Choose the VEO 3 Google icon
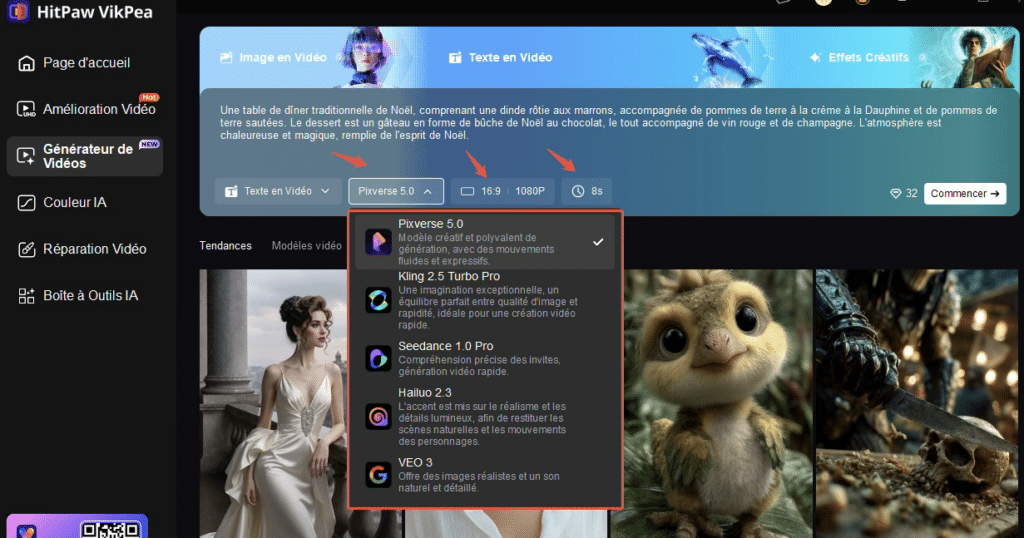The height and width of the screenshot is (538, 1024). point(378,475)
